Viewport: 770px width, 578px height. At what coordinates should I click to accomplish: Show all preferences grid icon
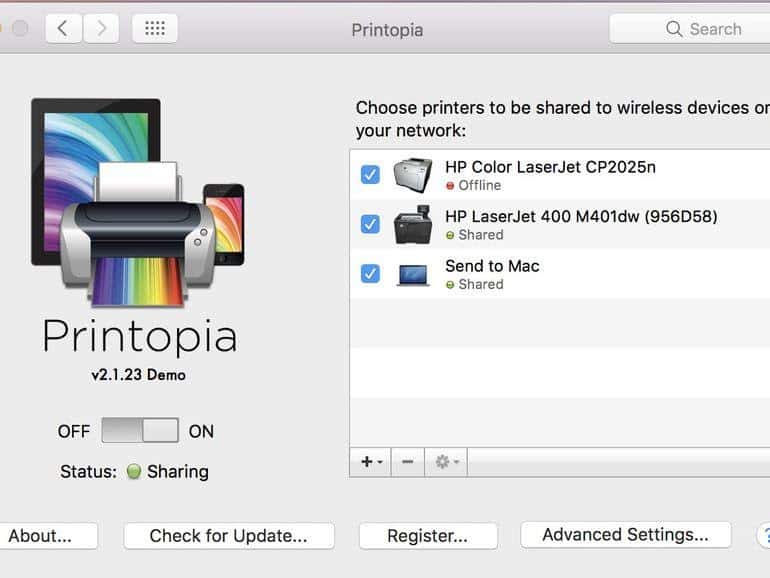click(155, 28)
